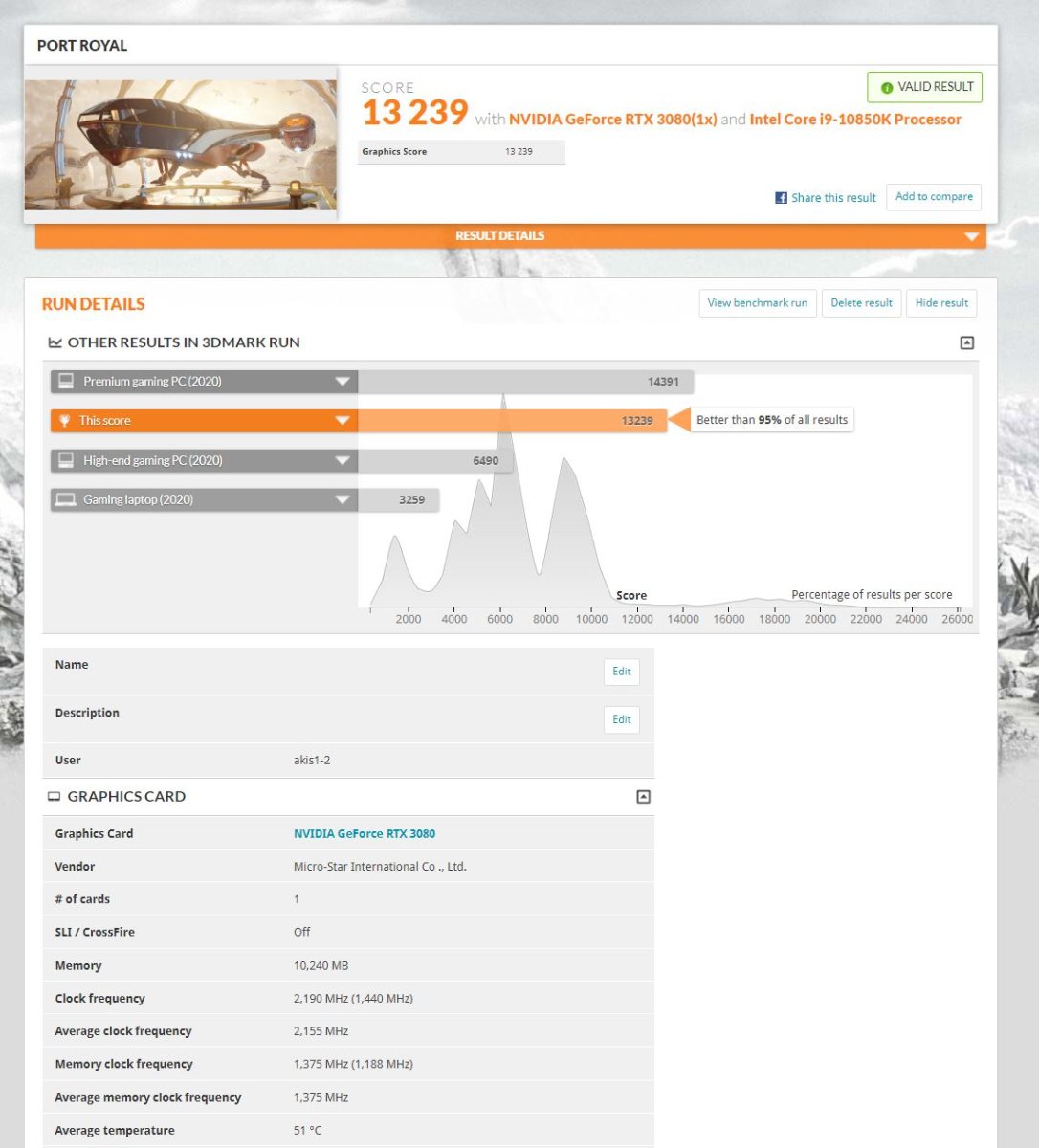The width and height of the screenshot is (1039, 1148).
Task: Click the Graphics Score value 13 239
Action: point(519,152)
